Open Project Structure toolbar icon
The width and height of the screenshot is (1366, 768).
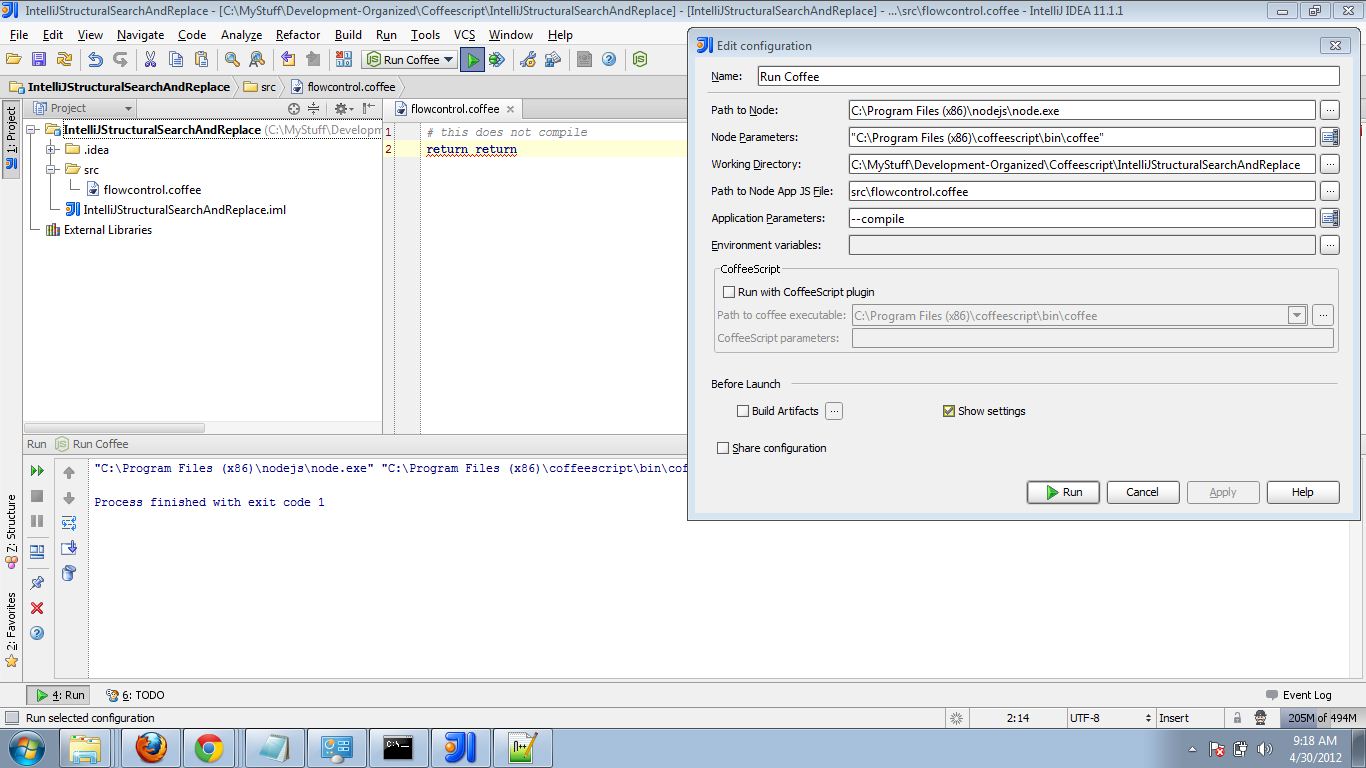click(x=552, y=60)
